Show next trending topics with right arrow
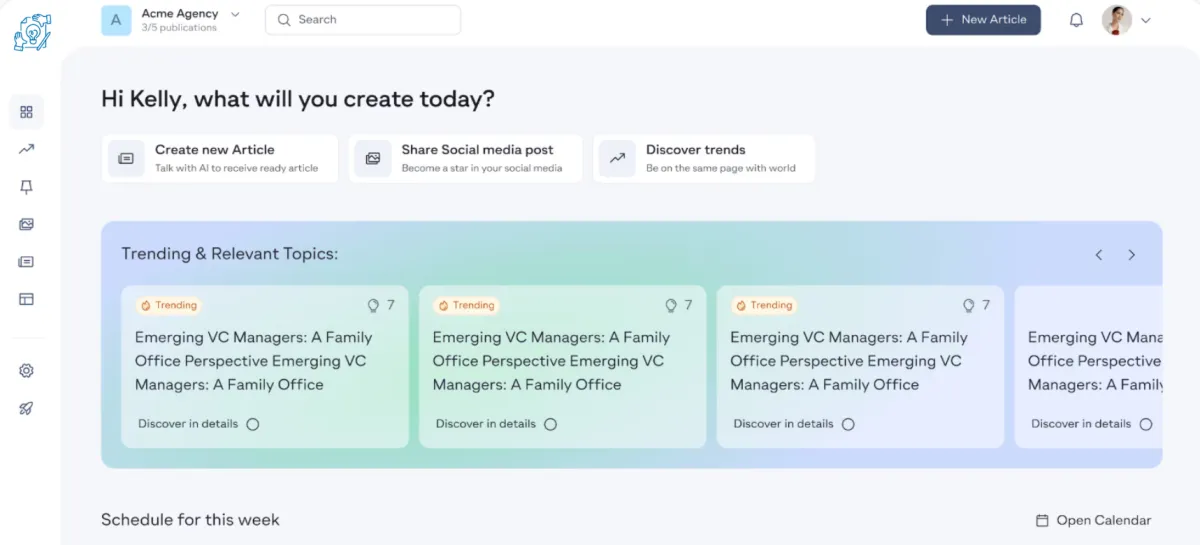The image size is (1200, 545). click(x=1132, y=255)
